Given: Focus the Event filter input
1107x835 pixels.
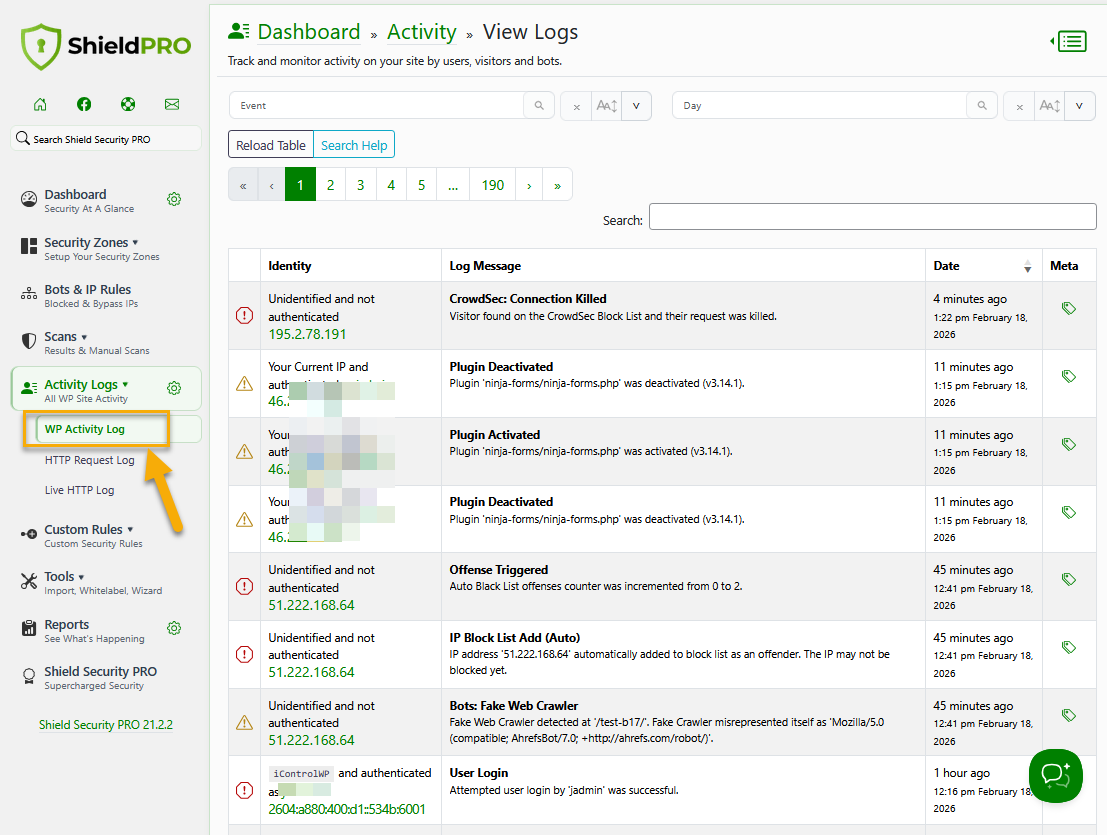Looking at the screenshot, I should point(376,106).
